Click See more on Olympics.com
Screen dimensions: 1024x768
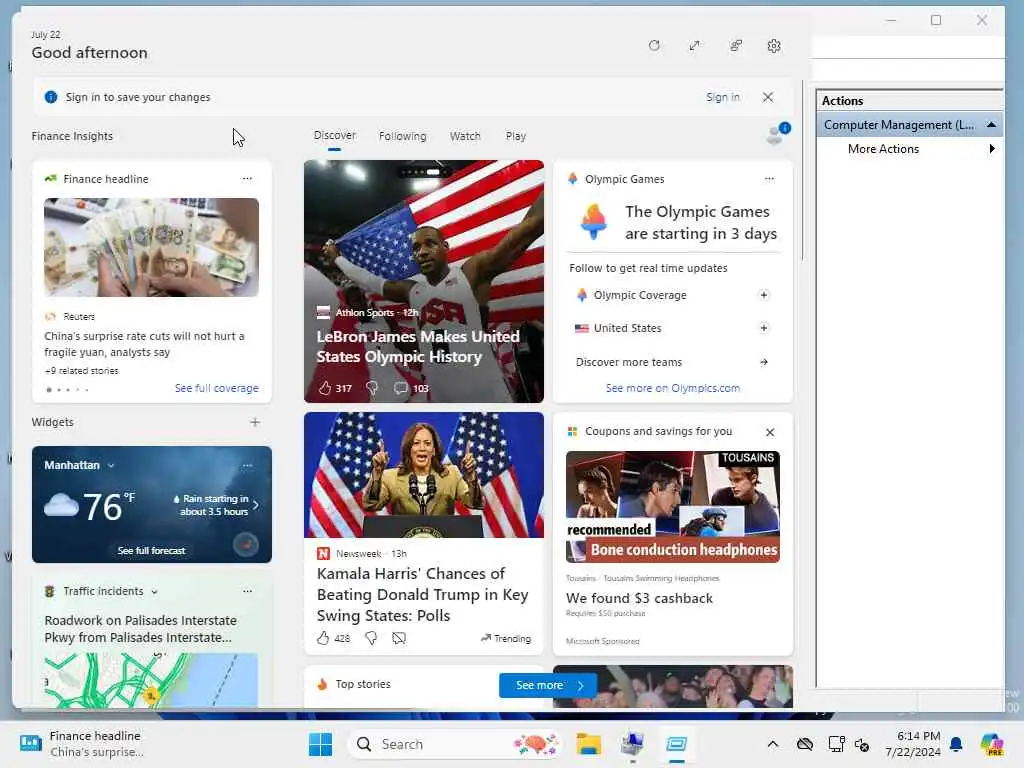point(673,388)
